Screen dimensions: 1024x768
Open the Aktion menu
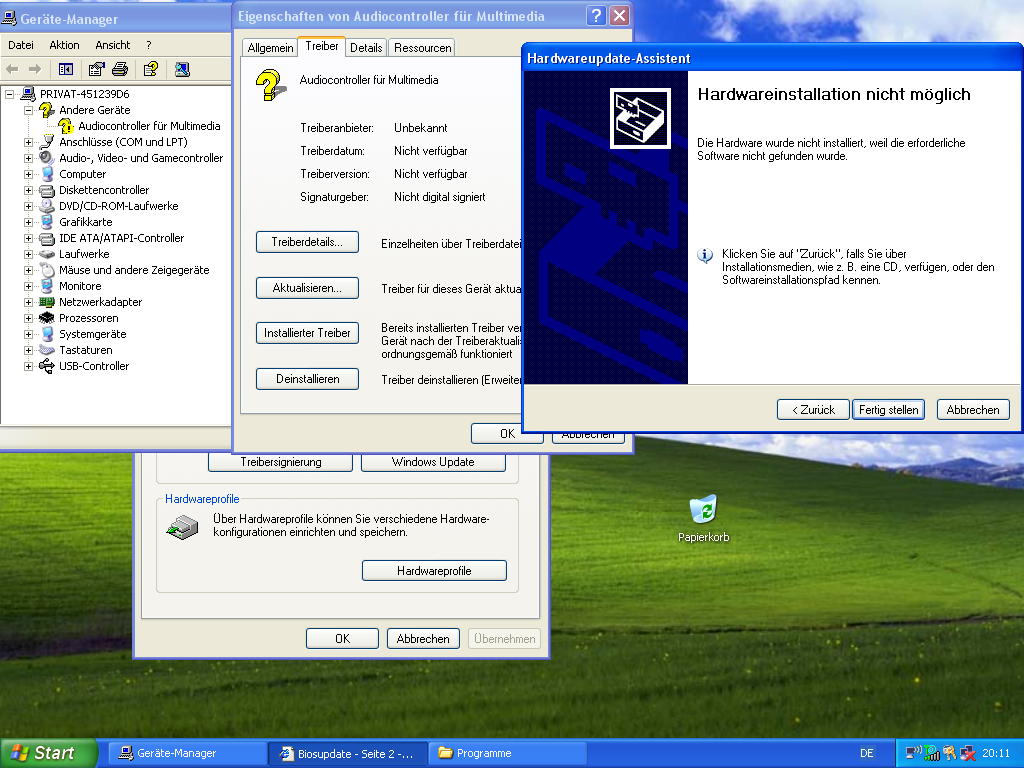tap(64, 45)
